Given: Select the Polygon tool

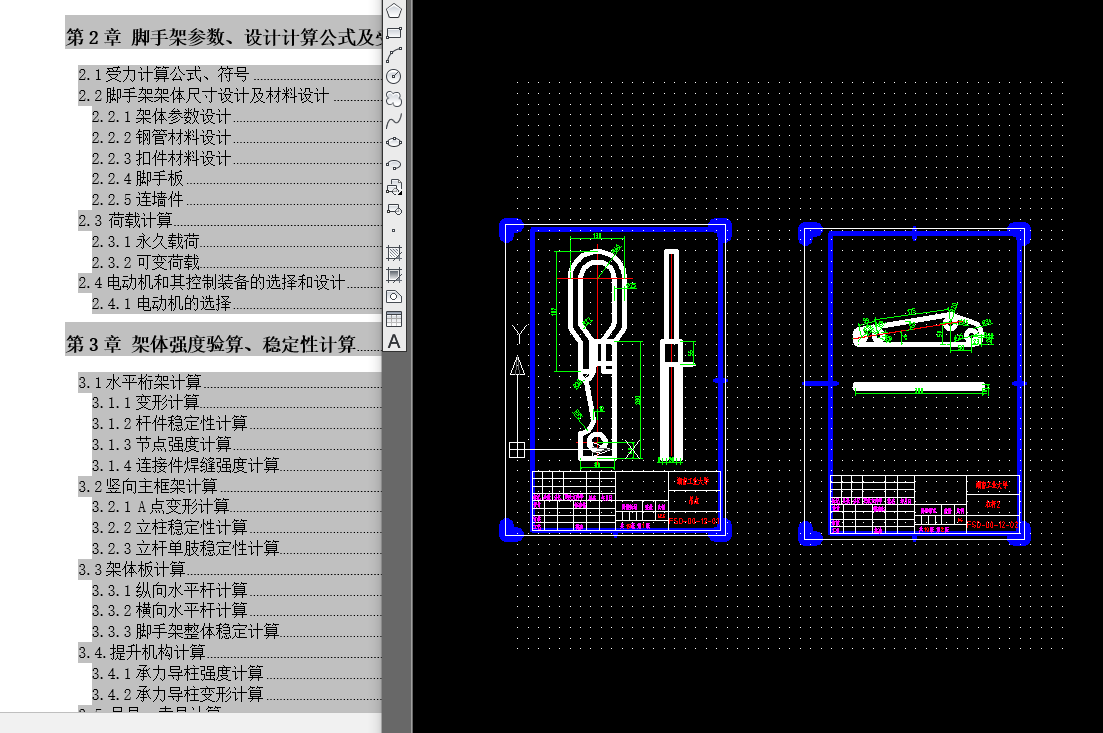Looking at the screenshot, I should click(394, 10).
